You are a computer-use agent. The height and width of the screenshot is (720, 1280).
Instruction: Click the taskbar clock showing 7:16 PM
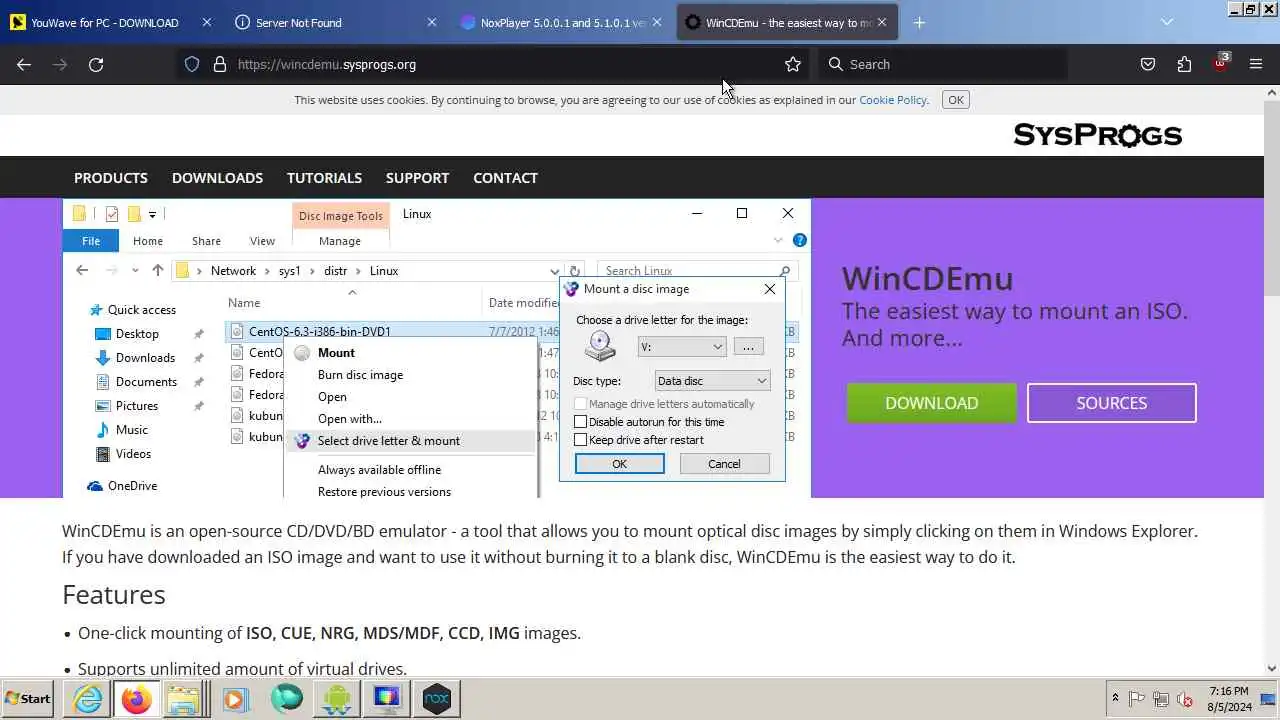pos(1228,698)
